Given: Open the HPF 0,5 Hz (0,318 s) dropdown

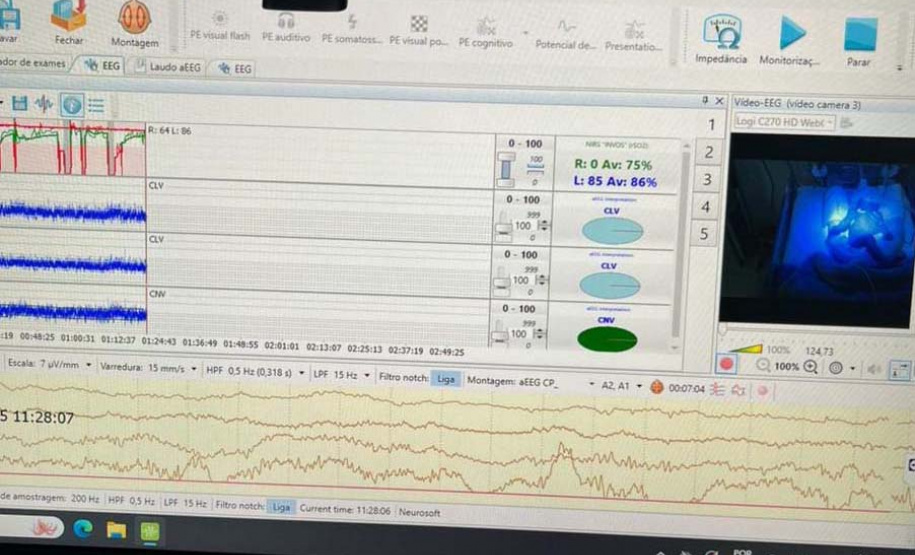Looking at the screenshot, I should click(x=302, y=372).
